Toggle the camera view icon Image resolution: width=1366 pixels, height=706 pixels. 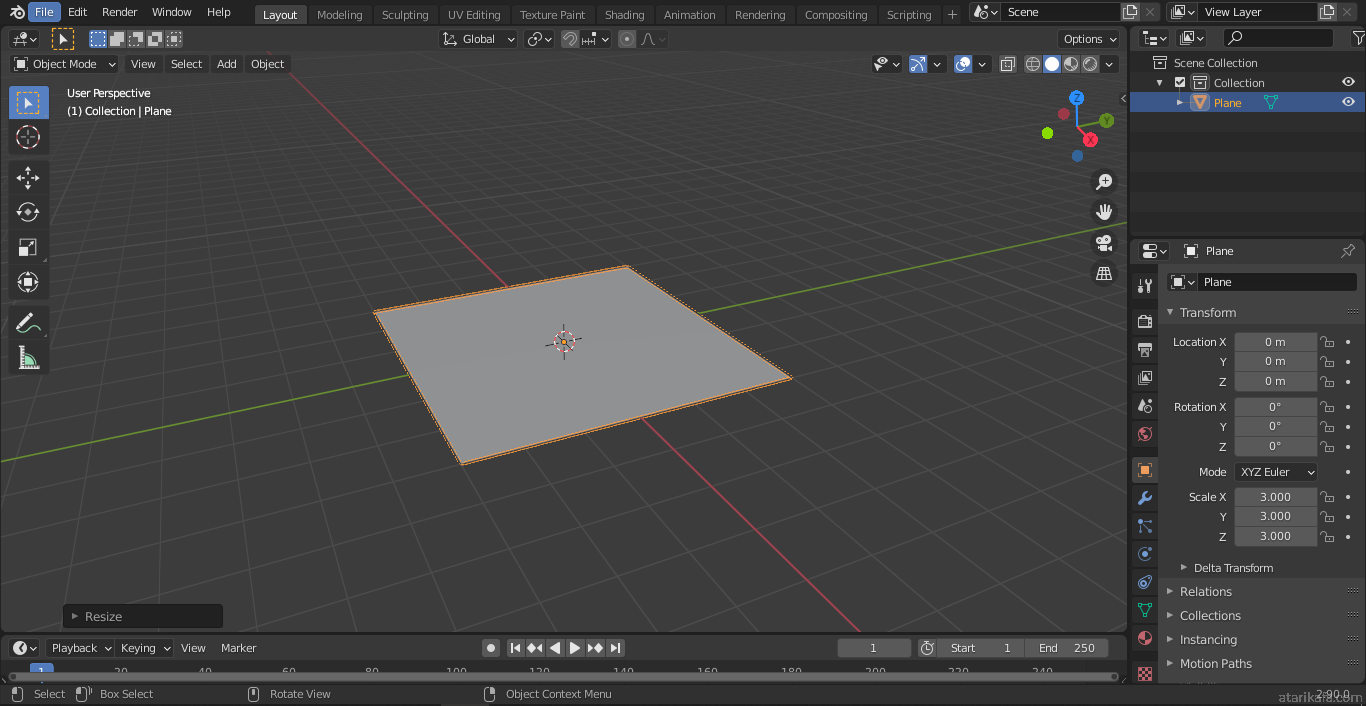click(1104, 242)
